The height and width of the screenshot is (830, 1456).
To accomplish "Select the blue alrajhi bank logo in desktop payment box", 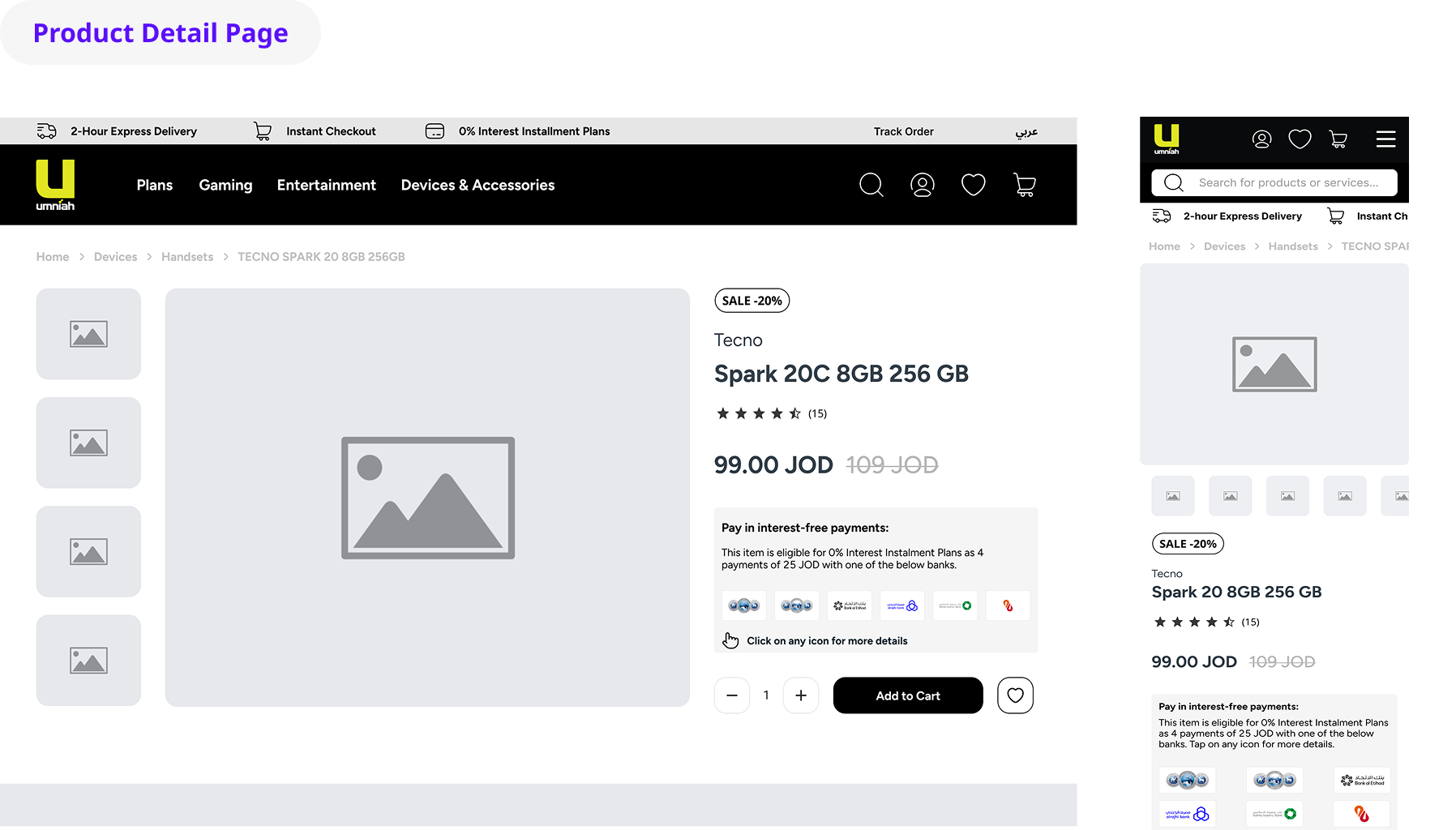I will pos(902,605).
